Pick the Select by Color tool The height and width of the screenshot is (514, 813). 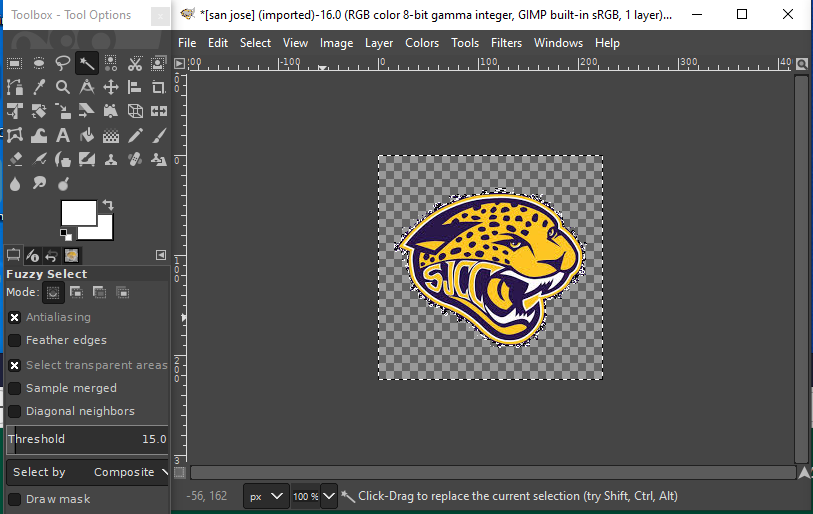[x=110, y=63]
